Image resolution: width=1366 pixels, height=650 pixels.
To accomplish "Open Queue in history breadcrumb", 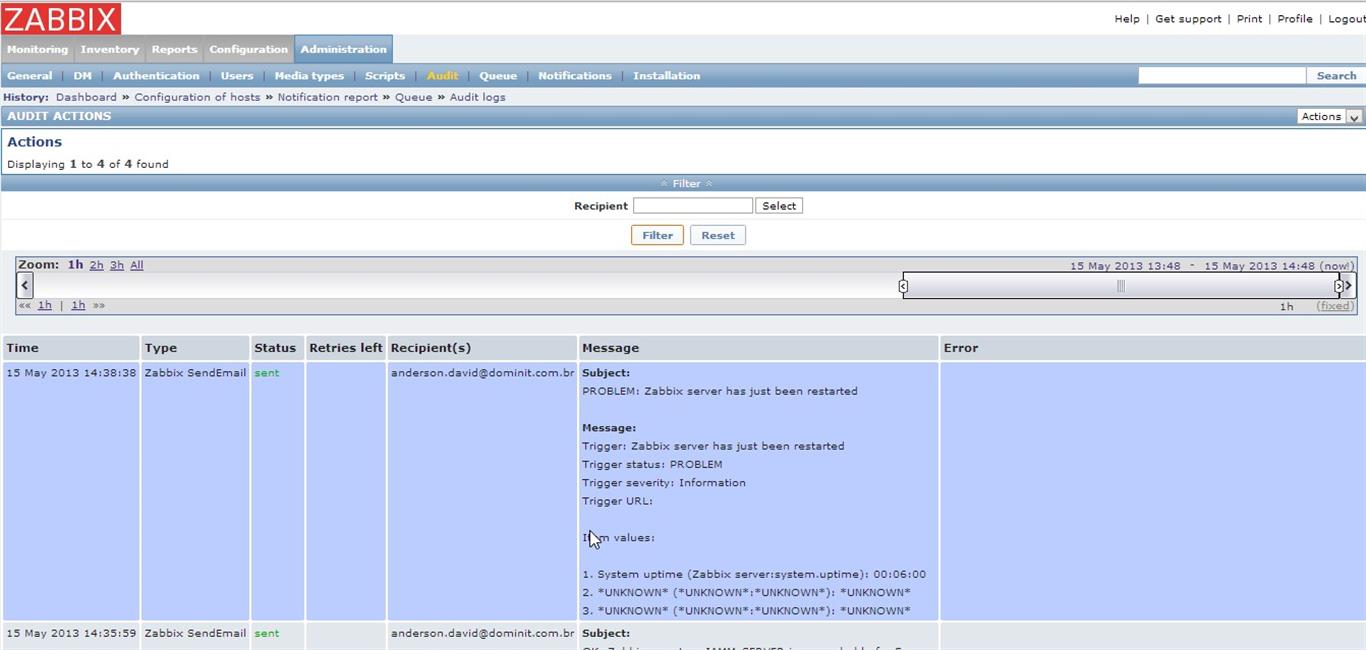I will point(414,97).
